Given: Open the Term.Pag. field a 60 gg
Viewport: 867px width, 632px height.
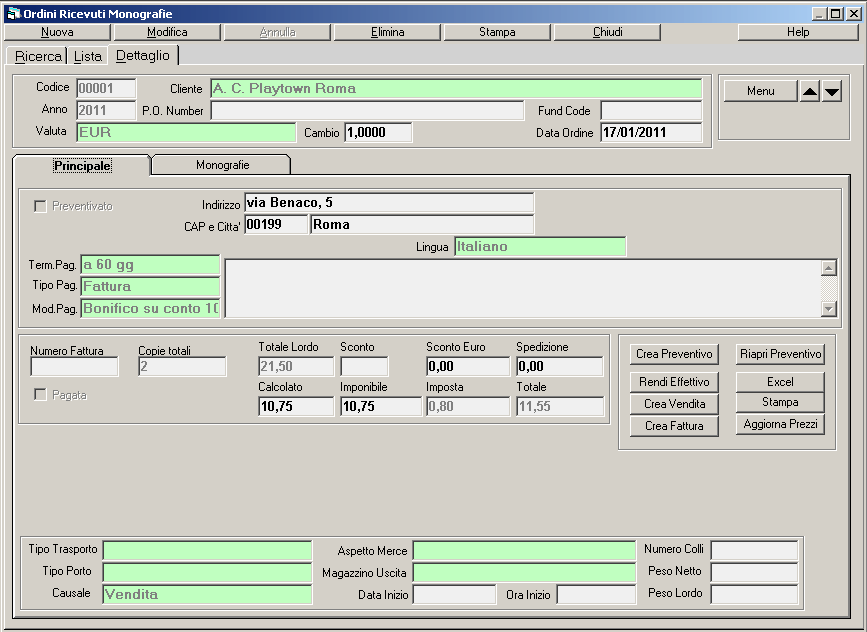Looking at the screenshot, I should click(150, 265).
